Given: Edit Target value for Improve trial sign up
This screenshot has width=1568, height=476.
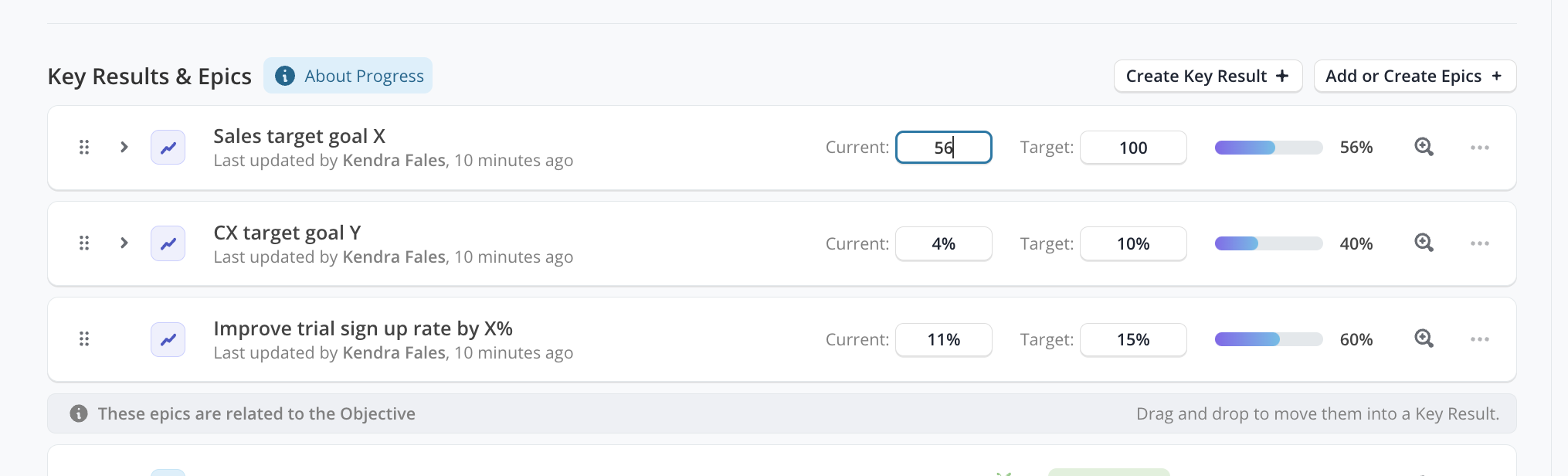Looking at the screenshot, I should [x=1132, y=339].
